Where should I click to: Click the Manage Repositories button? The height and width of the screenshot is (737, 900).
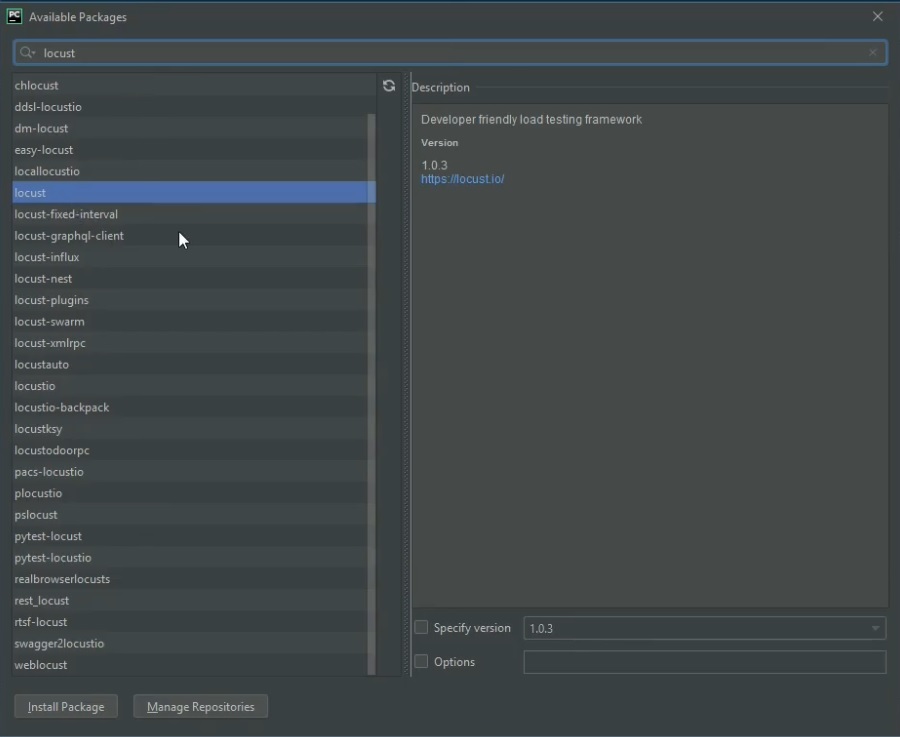200,707
